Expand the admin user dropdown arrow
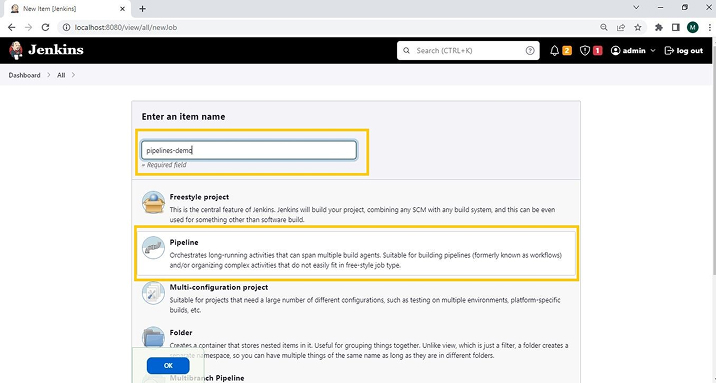 click(x=653, y=51)
